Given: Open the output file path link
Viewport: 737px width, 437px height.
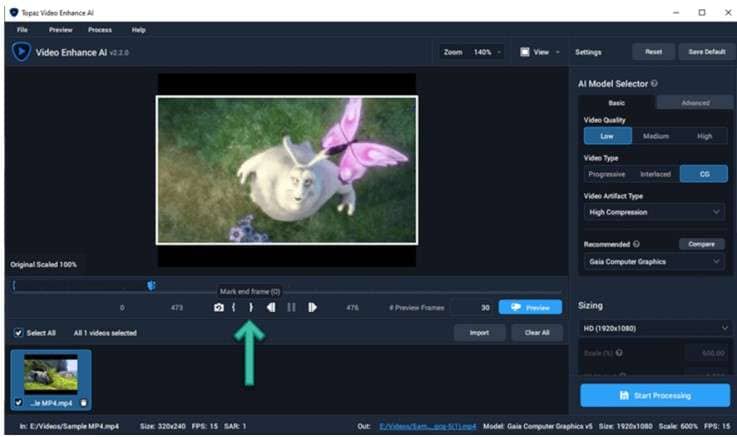Looking at the screenshot, I should pyautogui.click(x=427, y=426).
